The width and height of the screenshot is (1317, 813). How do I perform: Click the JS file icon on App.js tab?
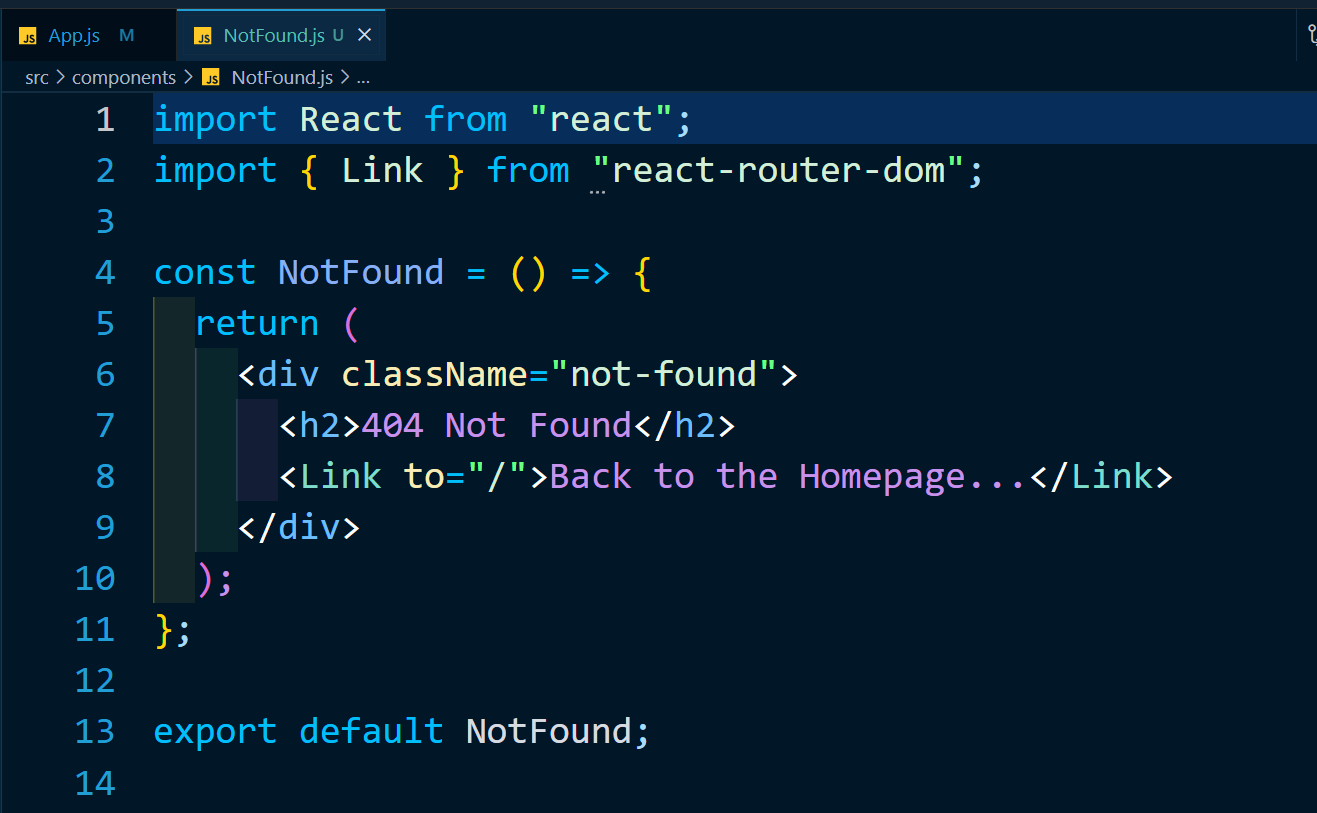28,37
